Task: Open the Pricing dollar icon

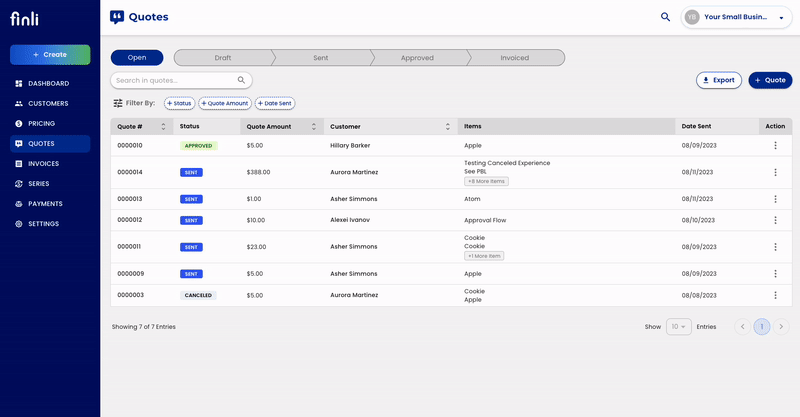Action: (x=19, y=124)
